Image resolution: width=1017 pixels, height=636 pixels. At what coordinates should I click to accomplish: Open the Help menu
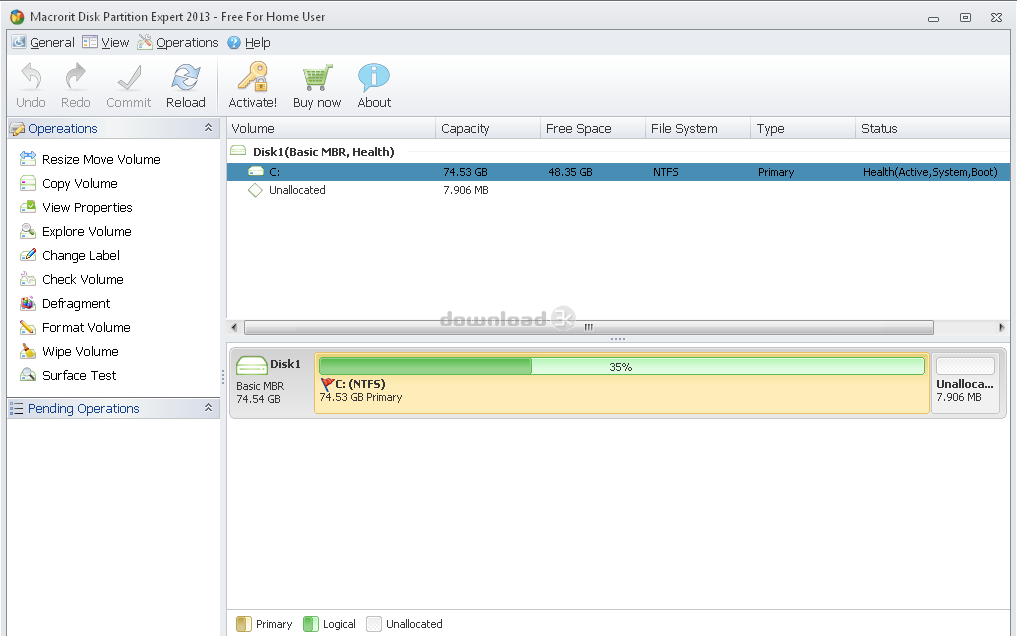249,42
